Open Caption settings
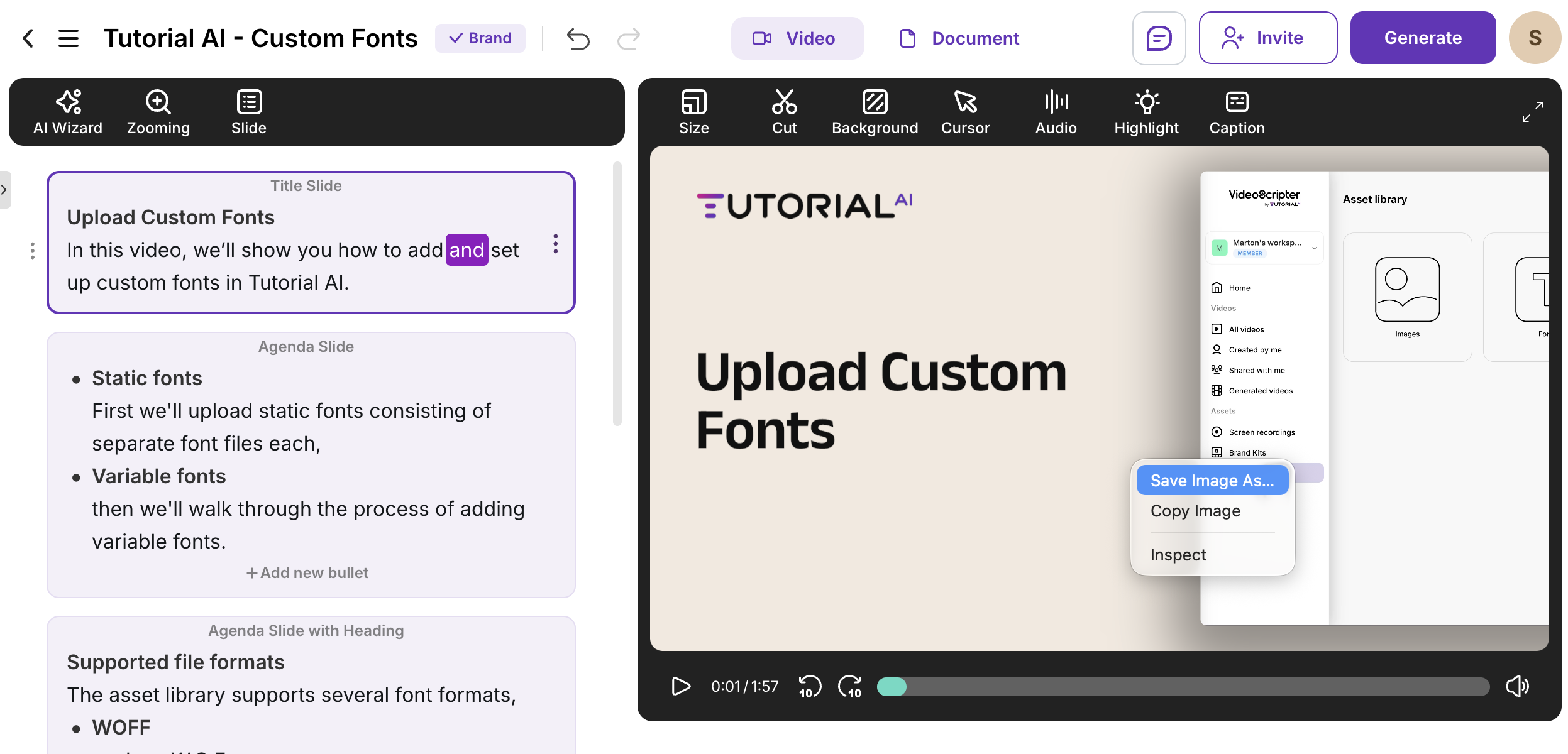Image resolution: width=1568 pixels, height=754 pixels. pos(1237,112)
